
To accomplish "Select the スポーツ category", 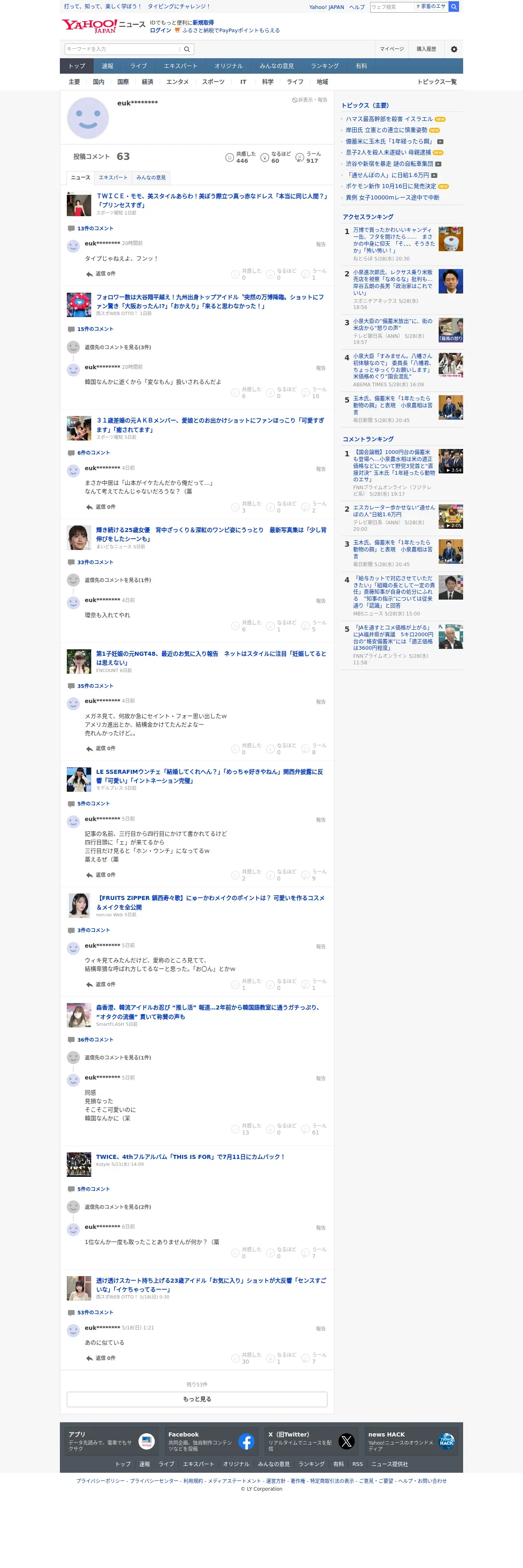I will point(213,82).
